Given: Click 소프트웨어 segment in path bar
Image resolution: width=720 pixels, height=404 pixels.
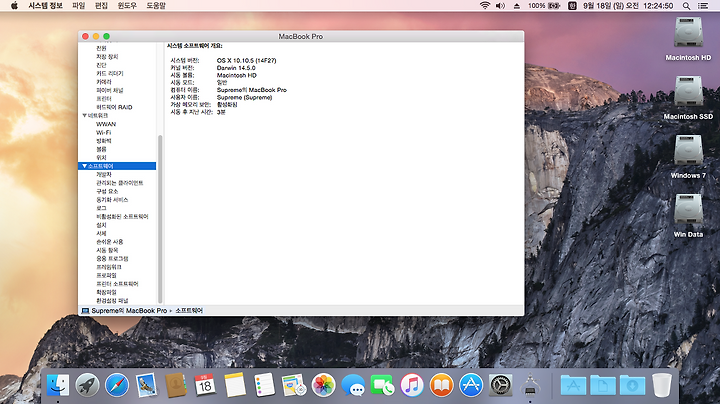Looking at the screenshot, I should tap(189, 311).
